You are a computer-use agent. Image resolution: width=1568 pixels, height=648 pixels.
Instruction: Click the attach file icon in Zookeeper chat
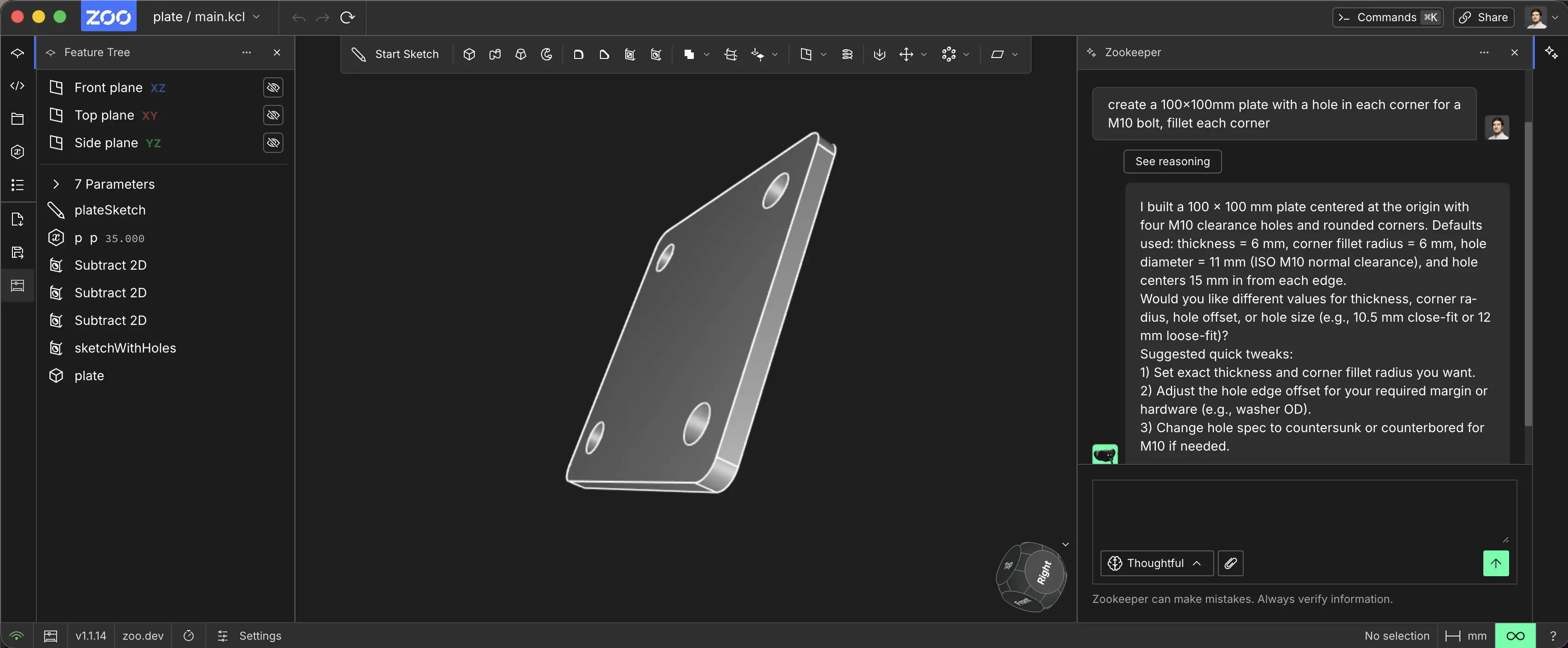[x=1230, y=563]
